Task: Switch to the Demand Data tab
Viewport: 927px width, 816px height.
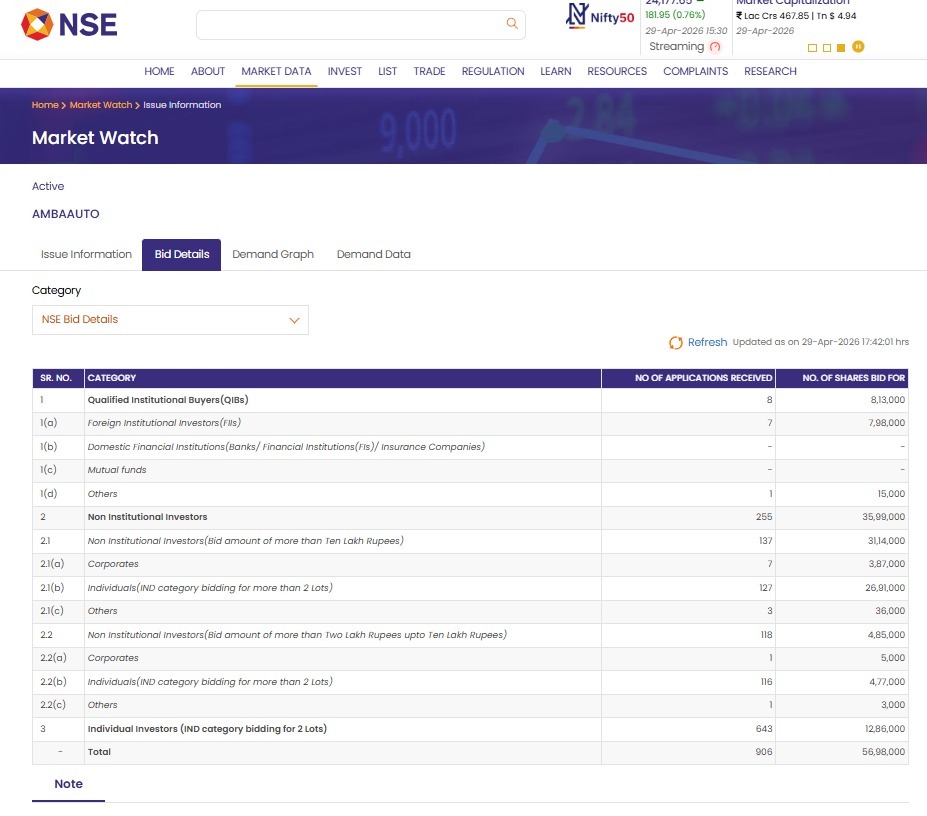Action: 374,254
